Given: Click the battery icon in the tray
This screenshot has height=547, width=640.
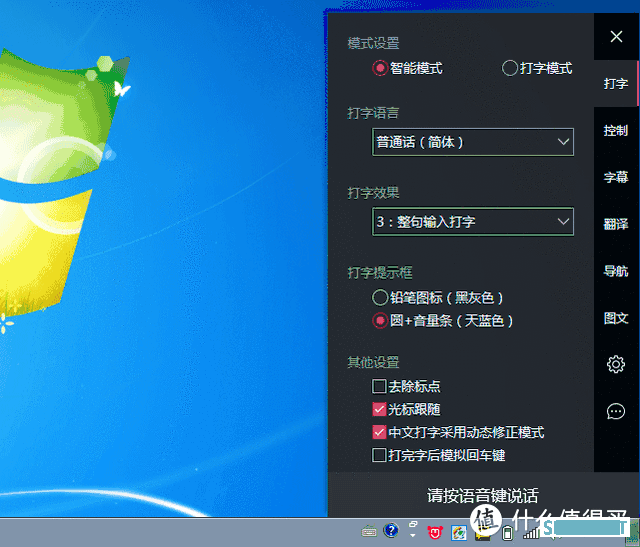Looking at the screenshot, I should pyautogui.click(x=507, y=533).
